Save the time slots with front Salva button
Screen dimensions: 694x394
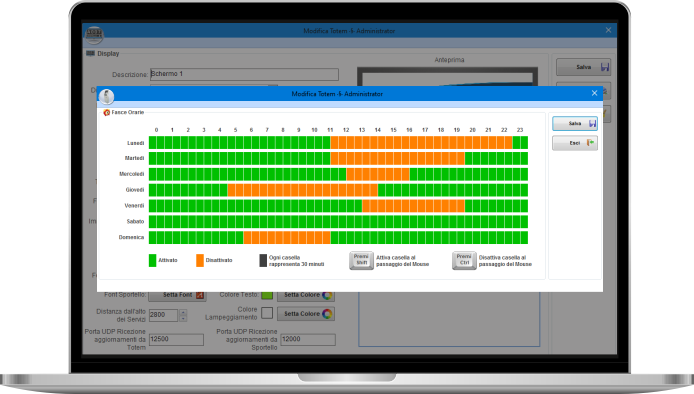click(574, 124)
